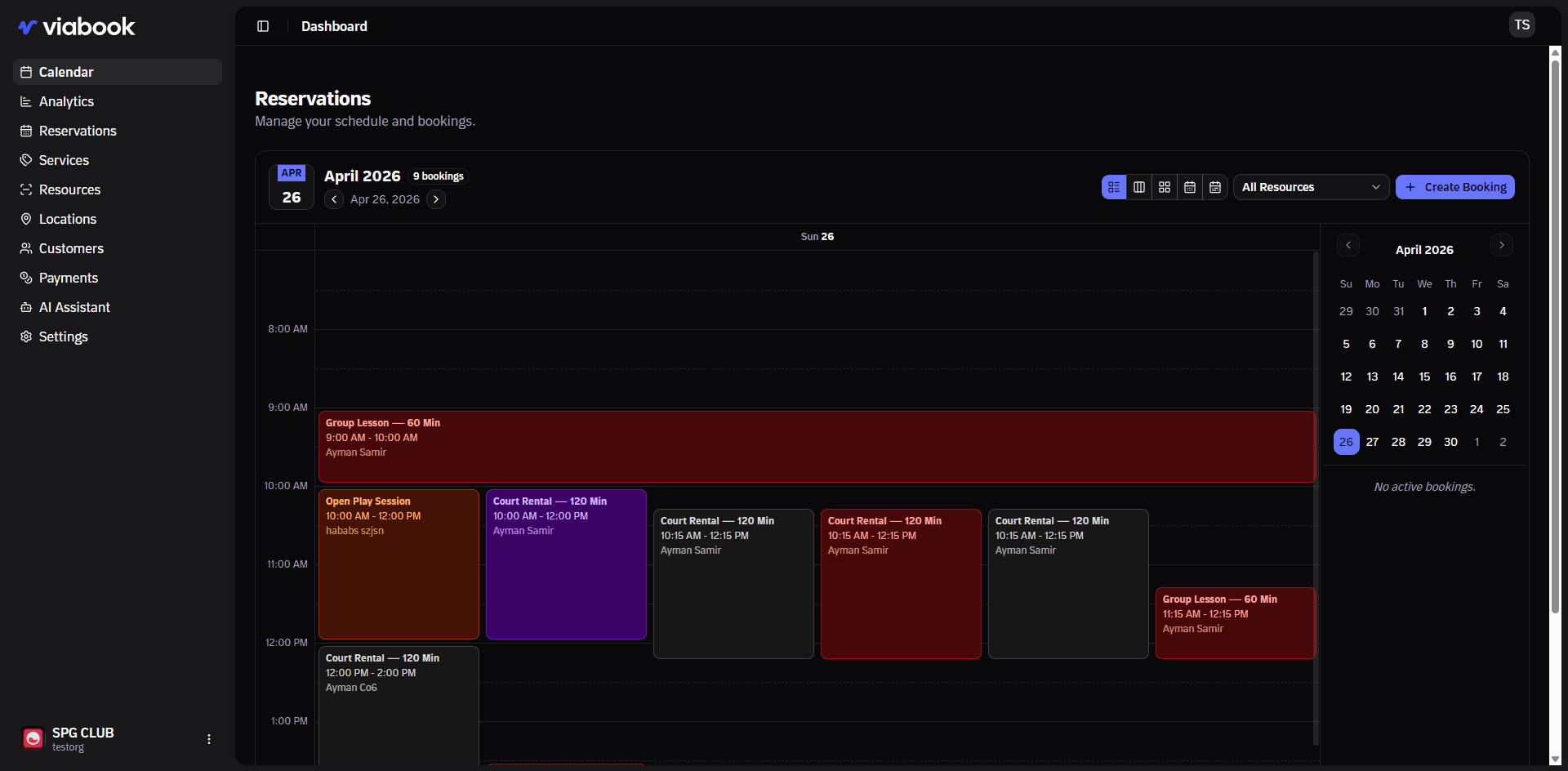This screenshot has width=1568, height=771.
Task: Open Settings in sidebar
Action: pyautogui.click(x=118, y=336)
